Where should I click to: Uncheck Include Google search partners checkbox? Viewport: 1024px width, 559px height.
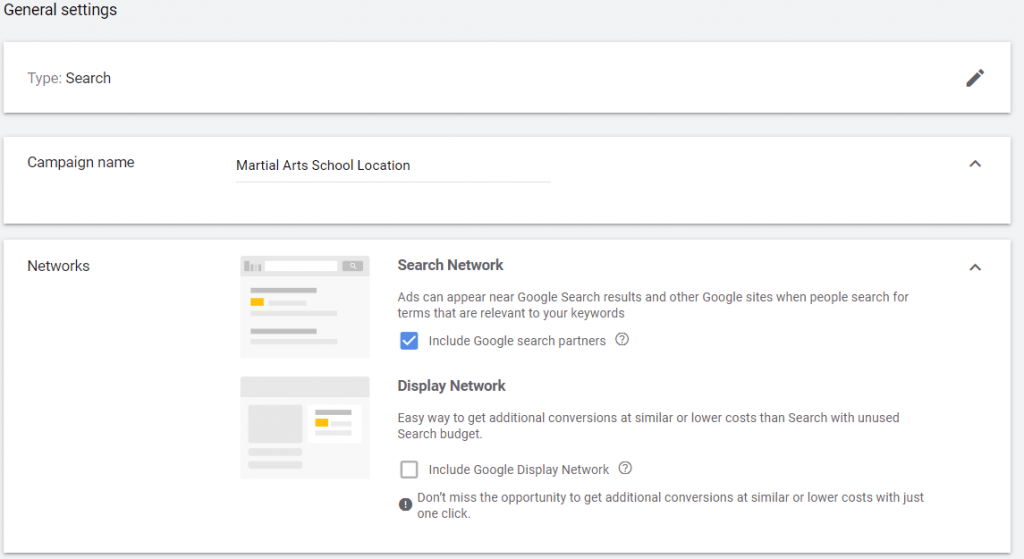(x=409, y=340)
